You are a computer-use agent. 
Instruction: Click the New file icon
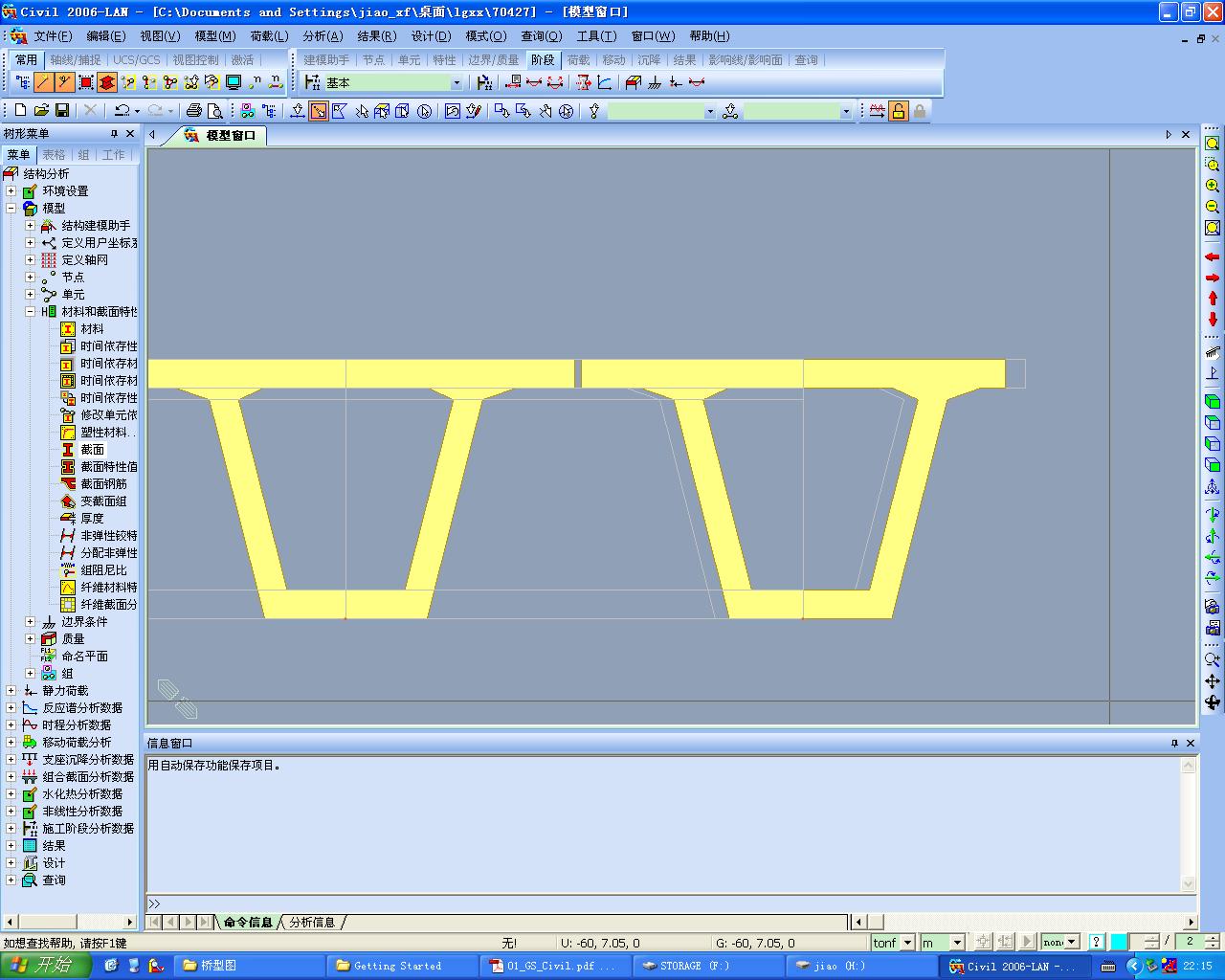pos(20,111)
